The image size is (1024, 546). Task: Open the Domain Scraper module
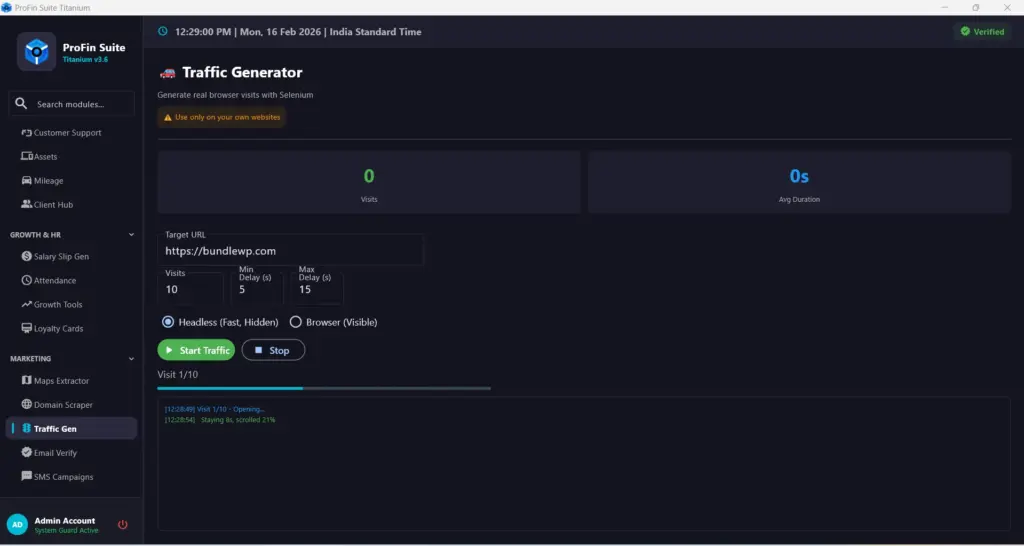[x=72, y=404]
